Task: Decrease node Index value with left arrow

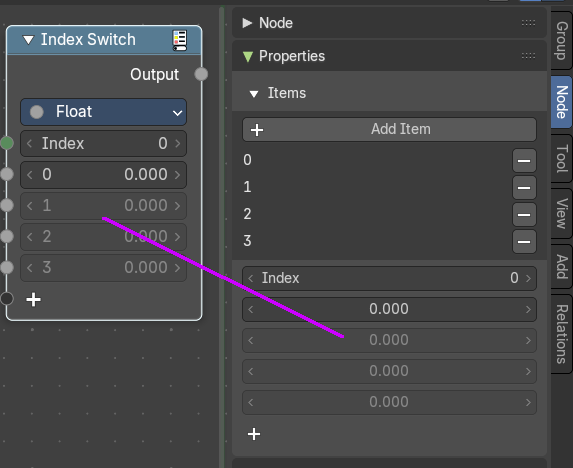Action: 30,143
